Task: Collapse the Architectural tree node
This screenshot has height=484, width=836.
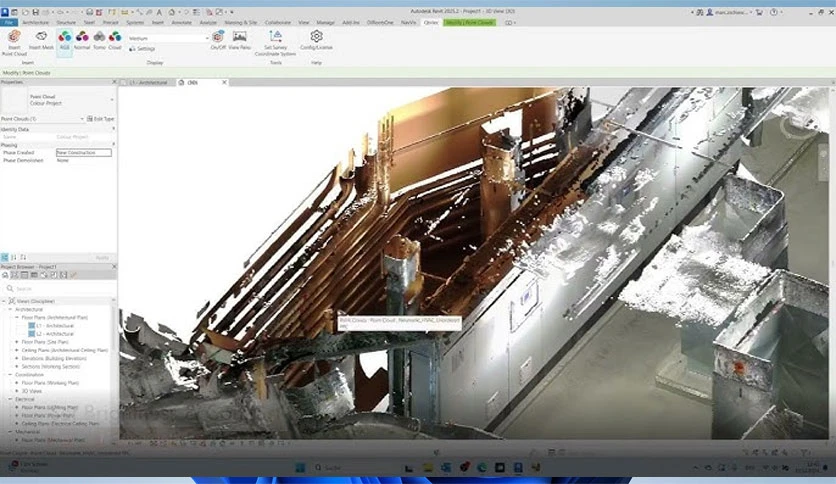Action: [10, 309]
